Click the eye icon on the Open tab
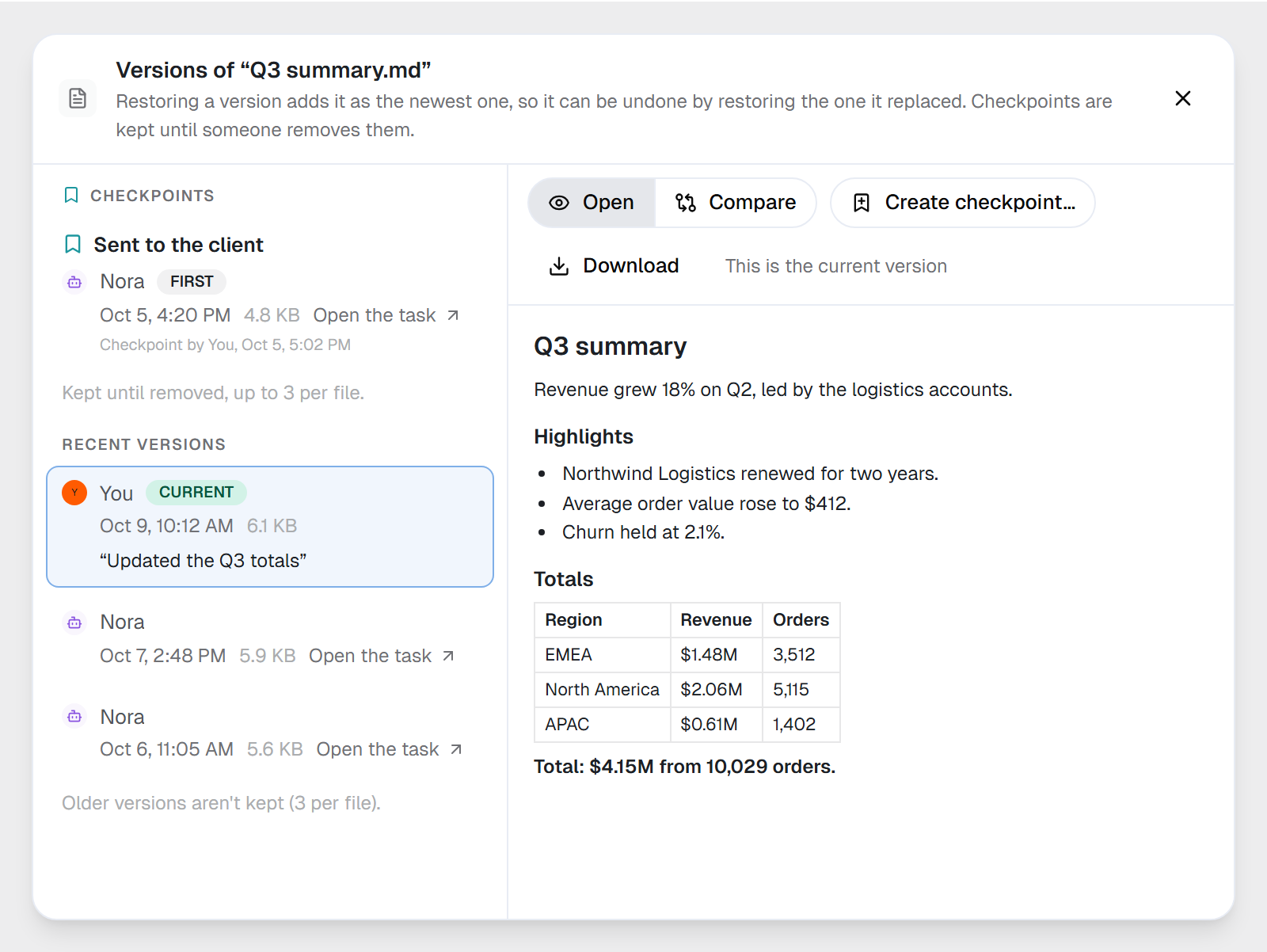Screen dimensions: 1267x952 click(559, 203)
